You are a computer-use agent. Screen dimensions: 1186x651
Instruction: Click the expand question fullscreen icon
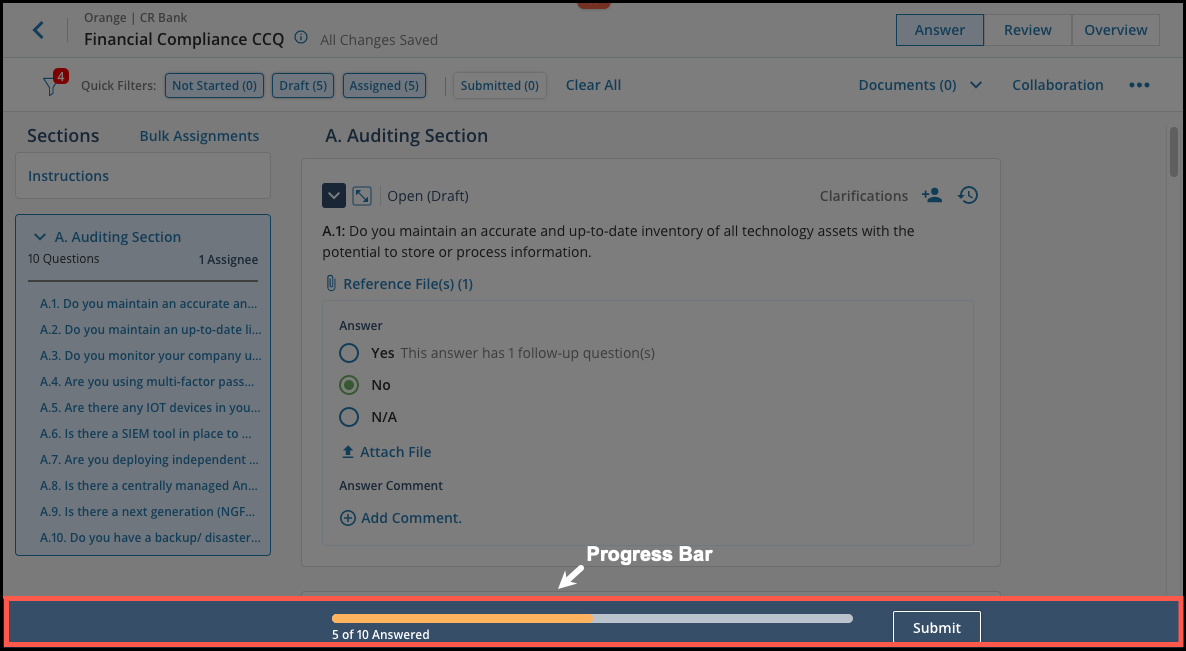coord(362,196)
